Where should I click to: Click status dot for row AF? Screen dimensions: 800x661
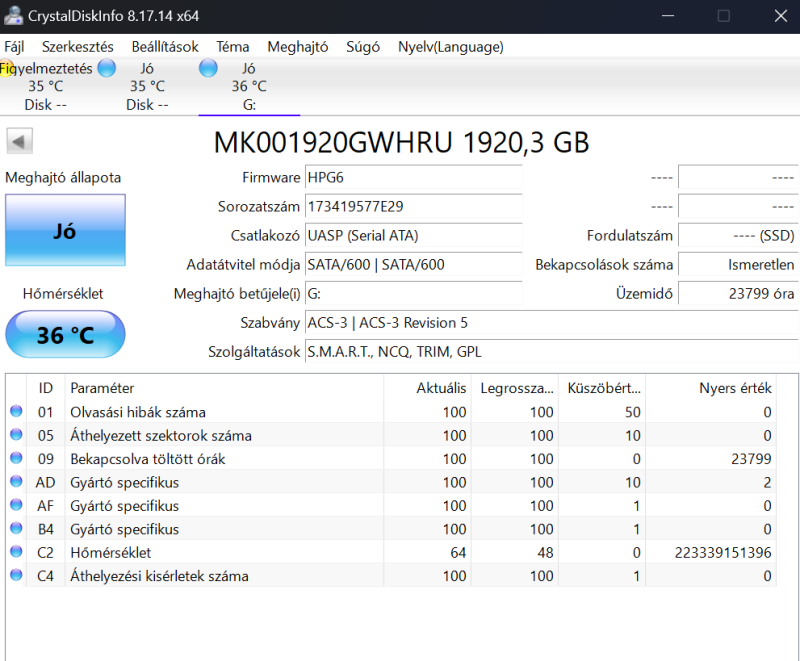click(x=16, y=505)
